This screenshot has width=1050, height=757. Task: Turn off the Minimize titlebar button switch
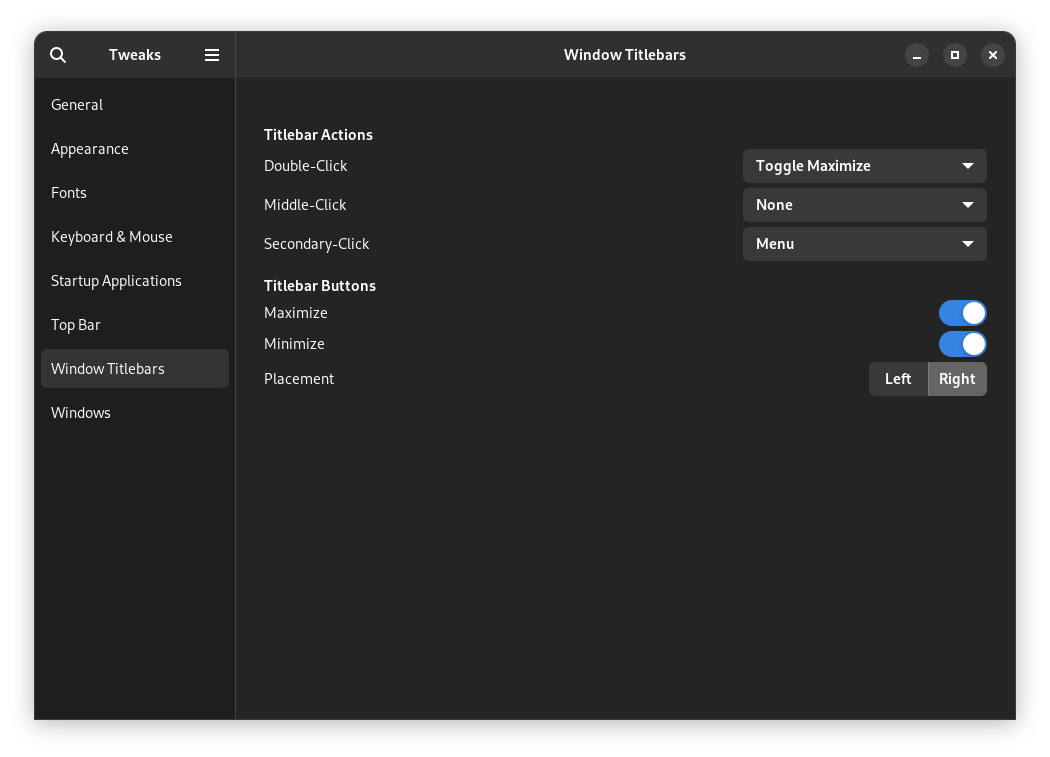click(962, 344)
